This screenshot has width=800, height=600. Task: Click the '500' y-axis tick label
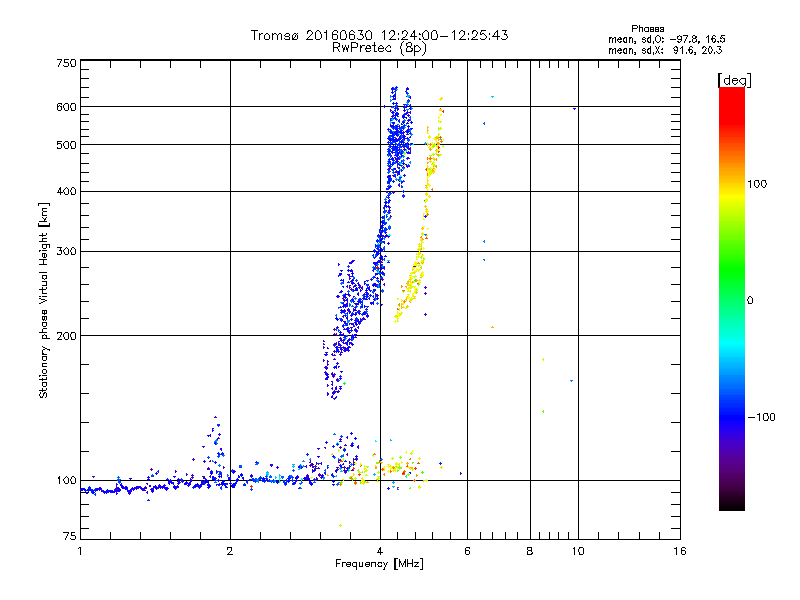[66, 145]
